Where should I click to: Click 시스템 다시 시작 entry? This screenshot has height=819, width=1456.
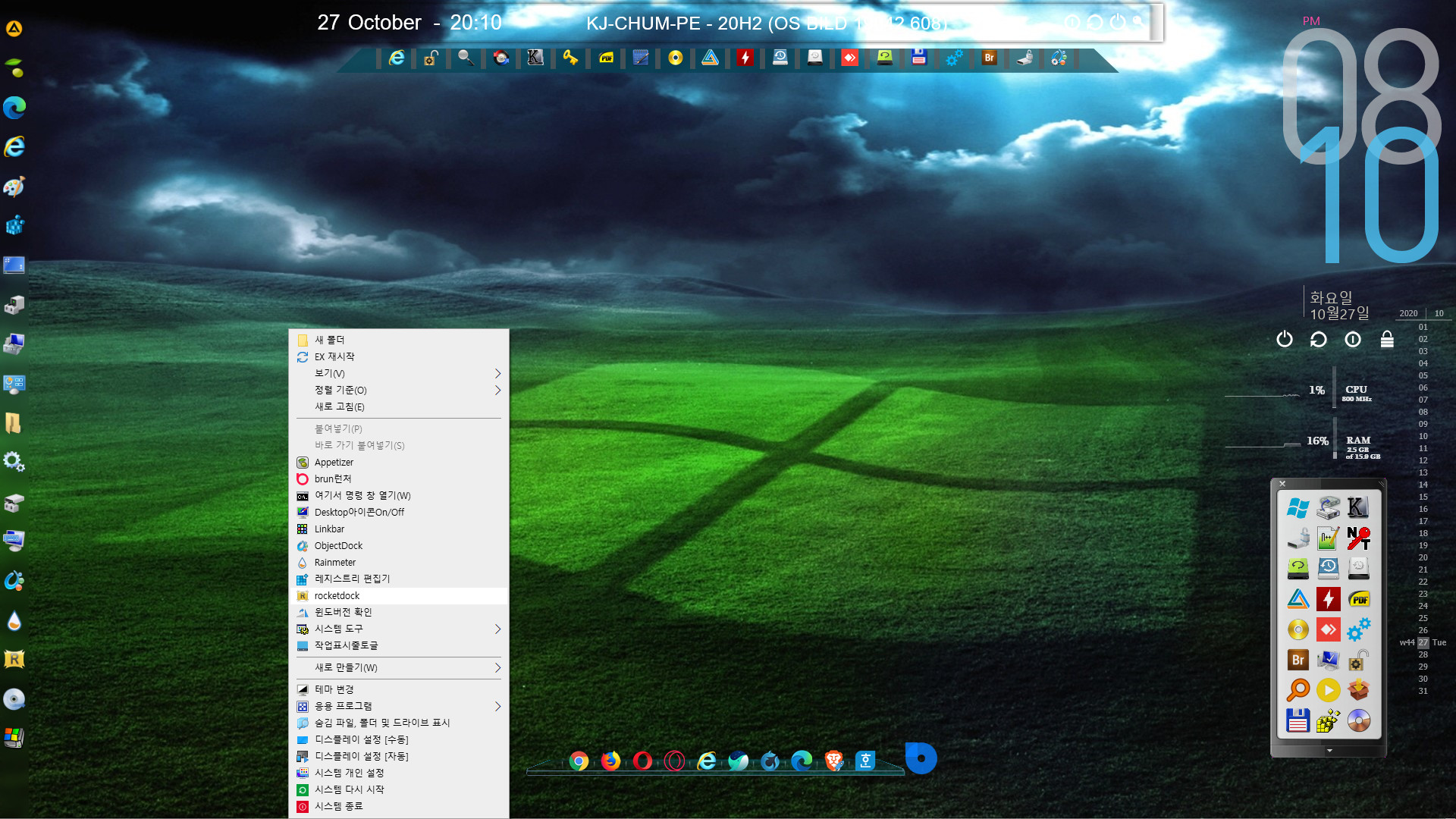398,789
